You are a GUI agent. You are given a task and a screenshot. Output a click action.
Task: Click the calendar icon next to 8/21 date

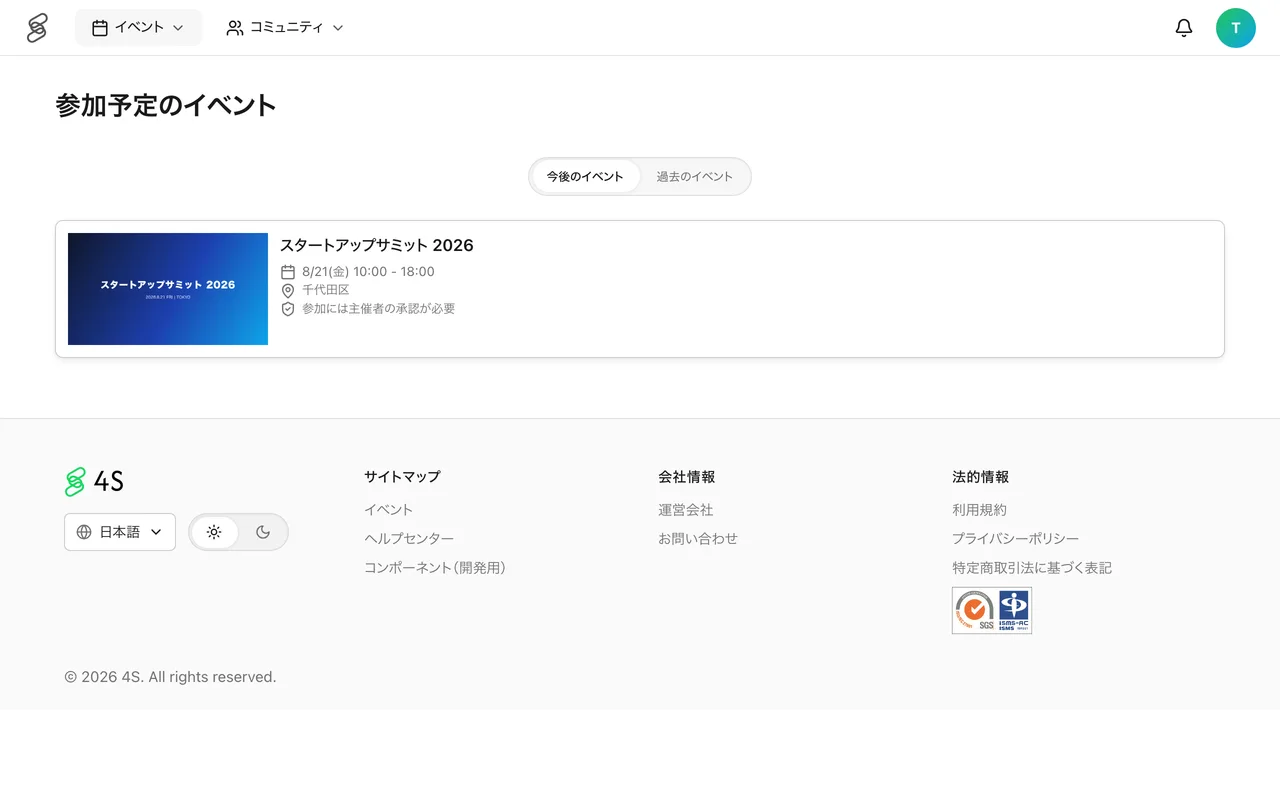click(x=288, y=272)
